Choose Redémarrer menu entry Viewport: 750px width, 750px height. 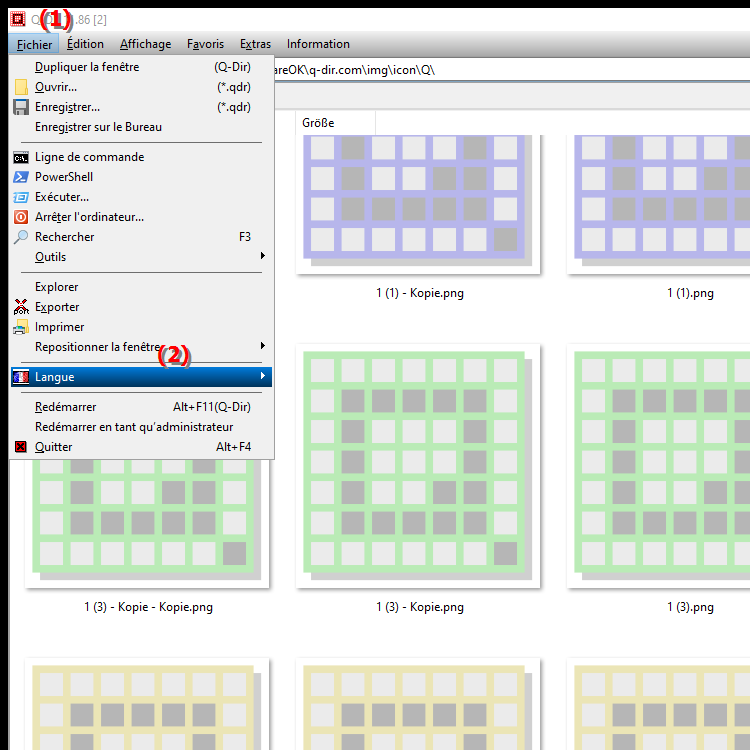click(142, 407)
